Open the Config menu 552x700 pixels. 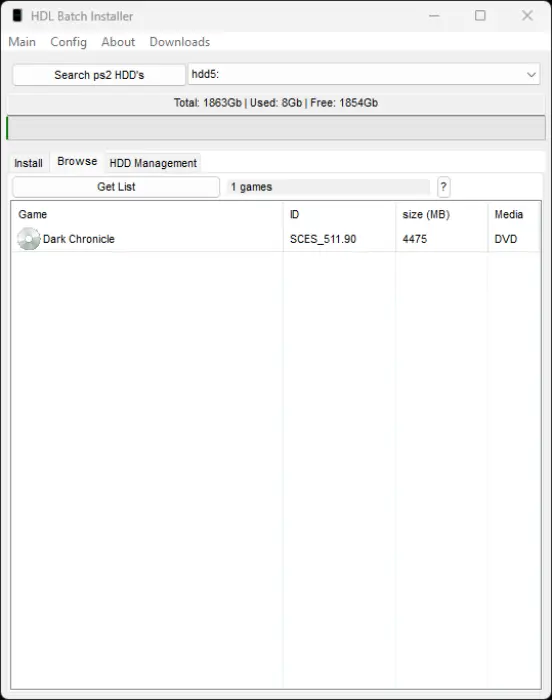pyautogui.click(x=68, y=42)
